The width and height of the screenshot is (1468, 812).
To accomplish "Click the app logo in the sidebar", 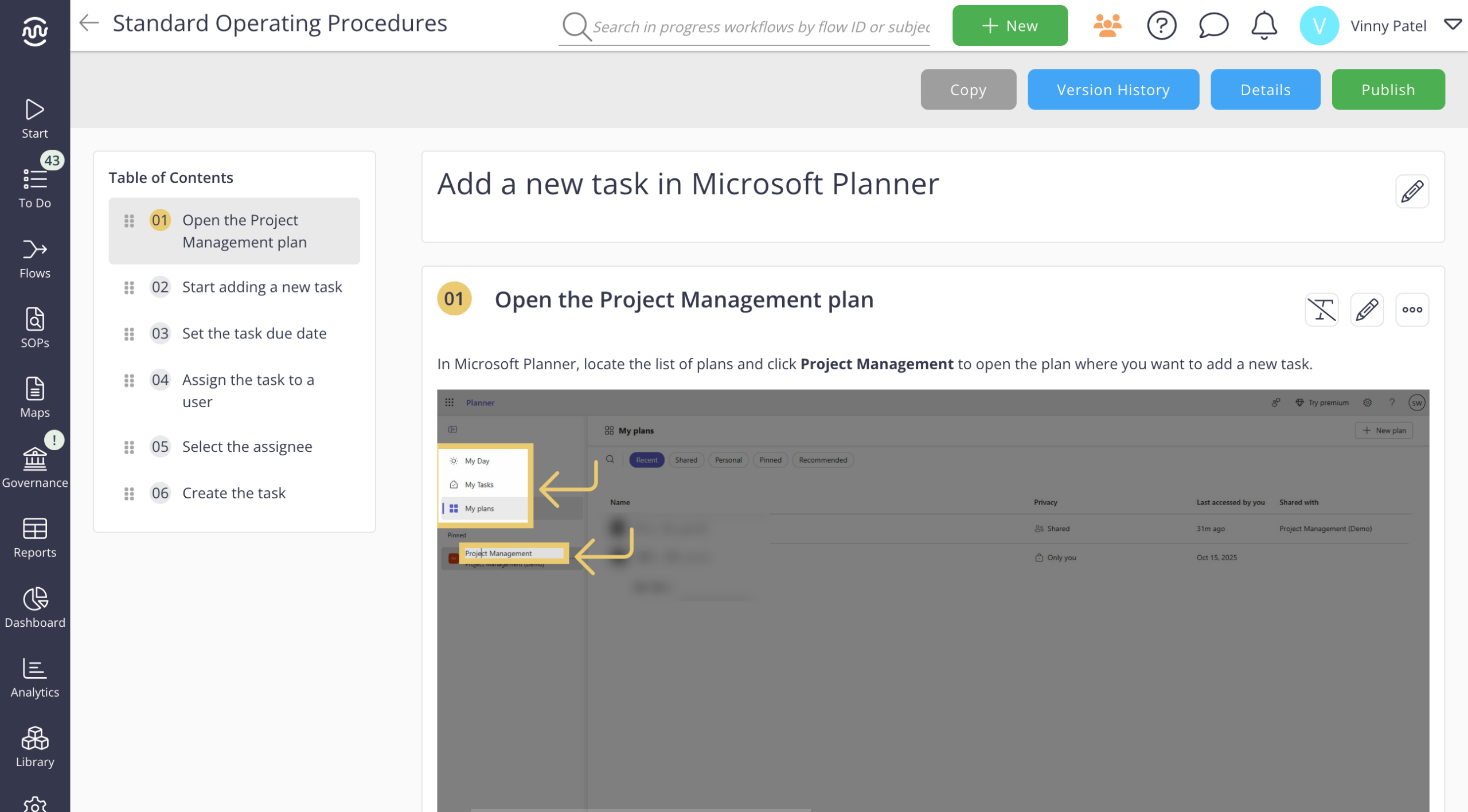I will point(35,31).
